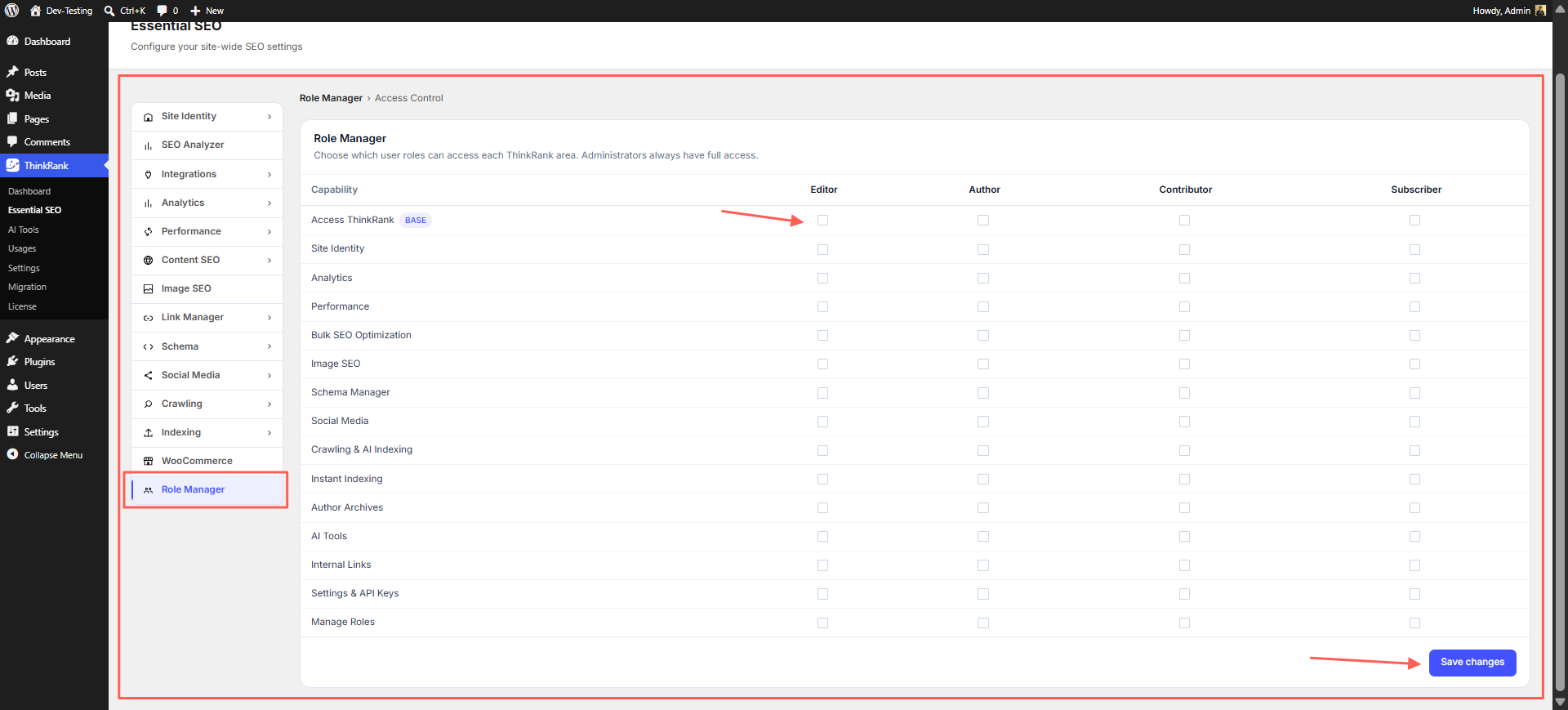Open the Role Manager settings tab
Viewport: 1568px width, 710px height.
click(207, 490)
